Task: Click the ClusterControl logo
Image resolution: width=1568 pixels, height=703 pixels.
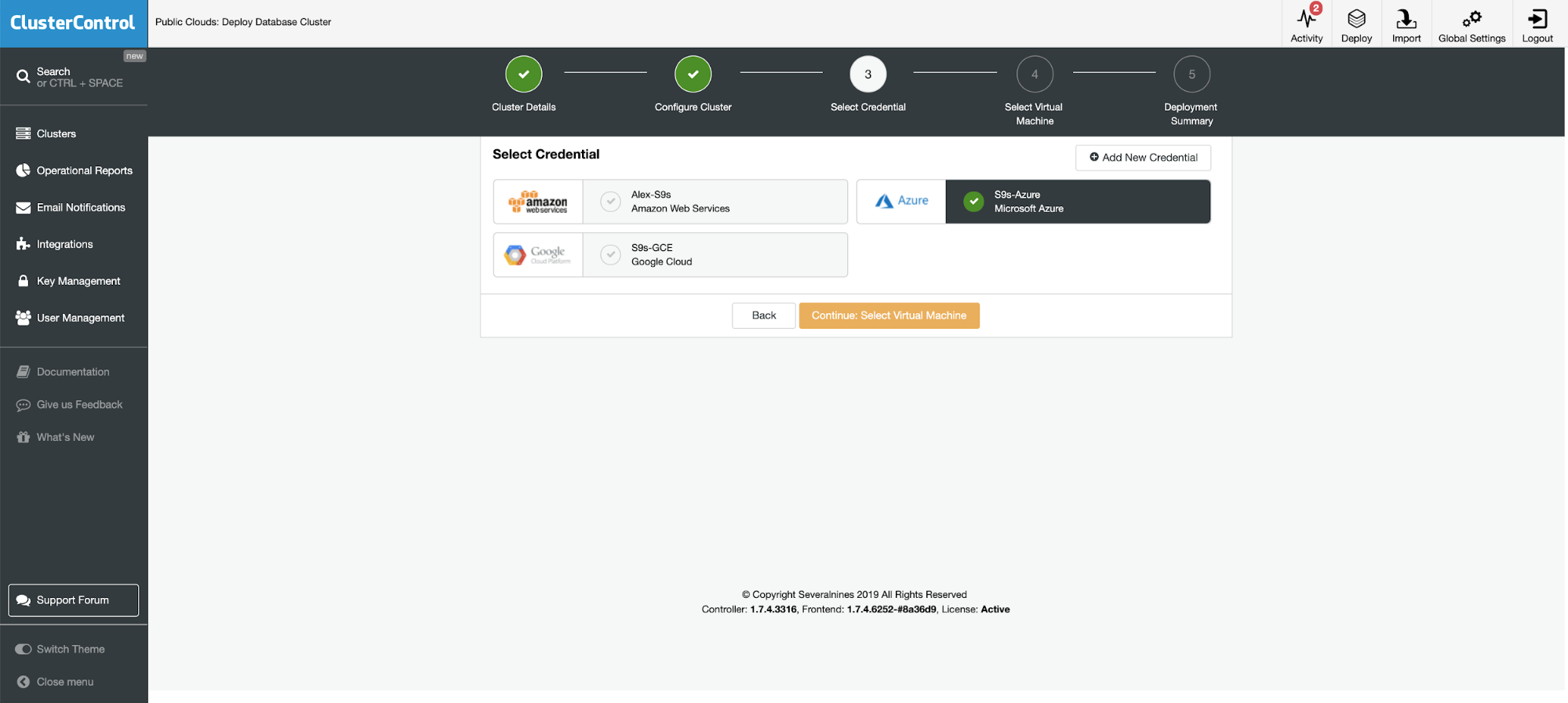Action: [x=73, y=24]
